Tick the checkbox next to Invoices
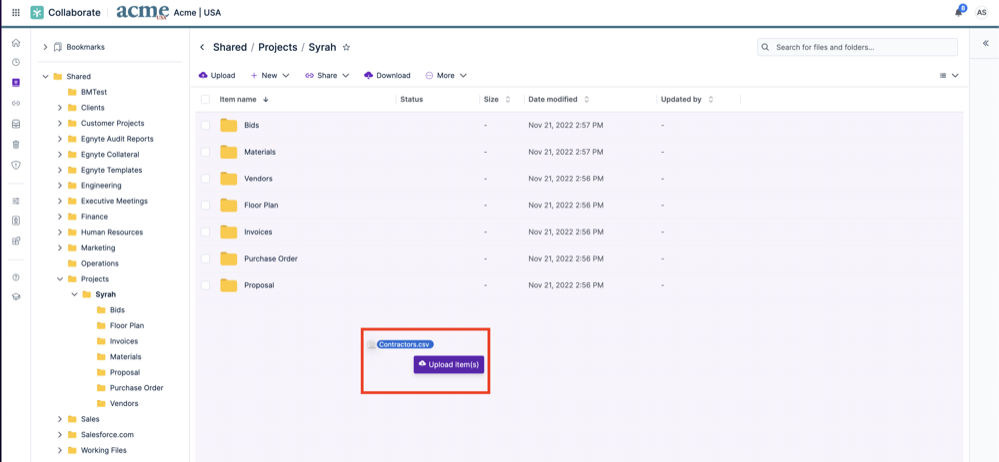The image size is (999, 462). pos(206,232)
